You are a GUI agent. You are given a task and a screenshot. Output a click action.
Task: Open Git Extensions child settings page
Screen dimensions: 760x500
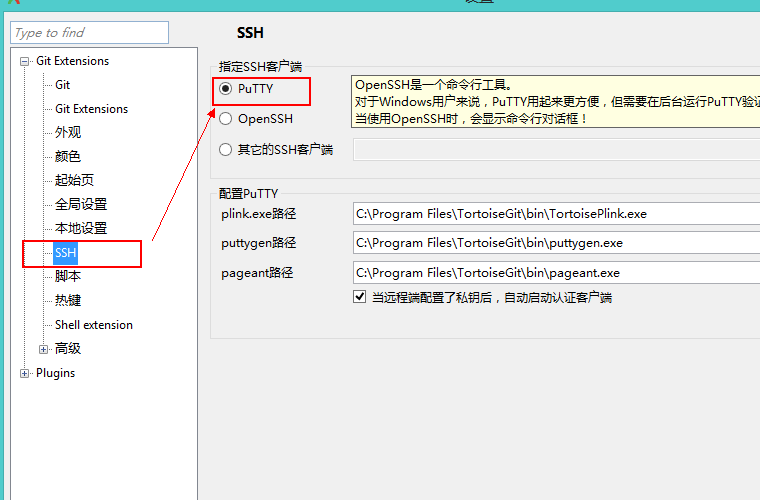pyautogui.click(x=91, y=109)
